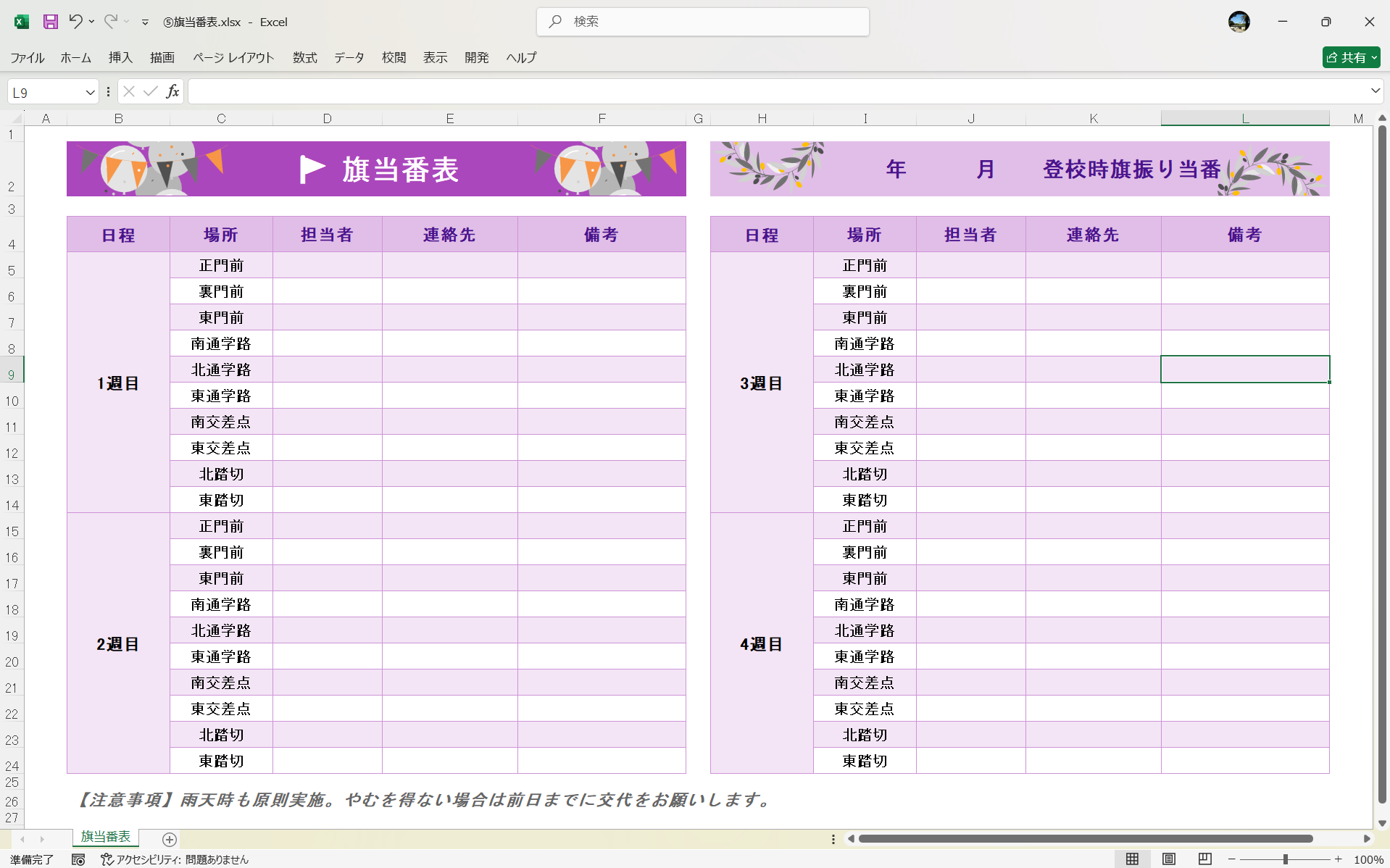Select the 旗当番表 sheet tab
The width and height of the screenshot is (1390, 868).
click(105, 837)
